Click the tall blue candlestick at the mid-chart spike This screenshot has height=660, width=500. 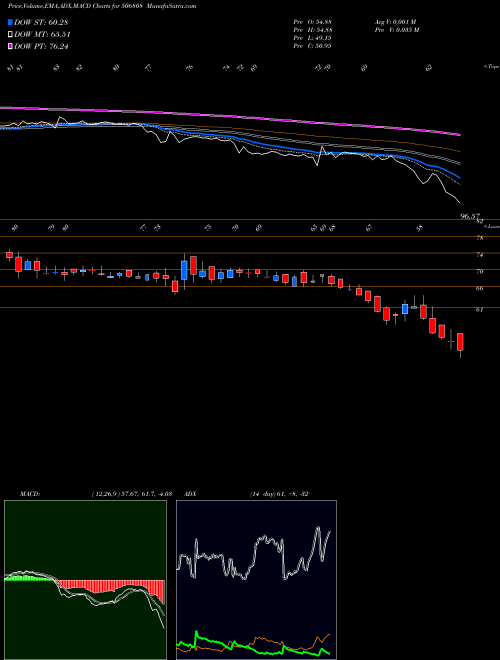(x=184, y=270)
